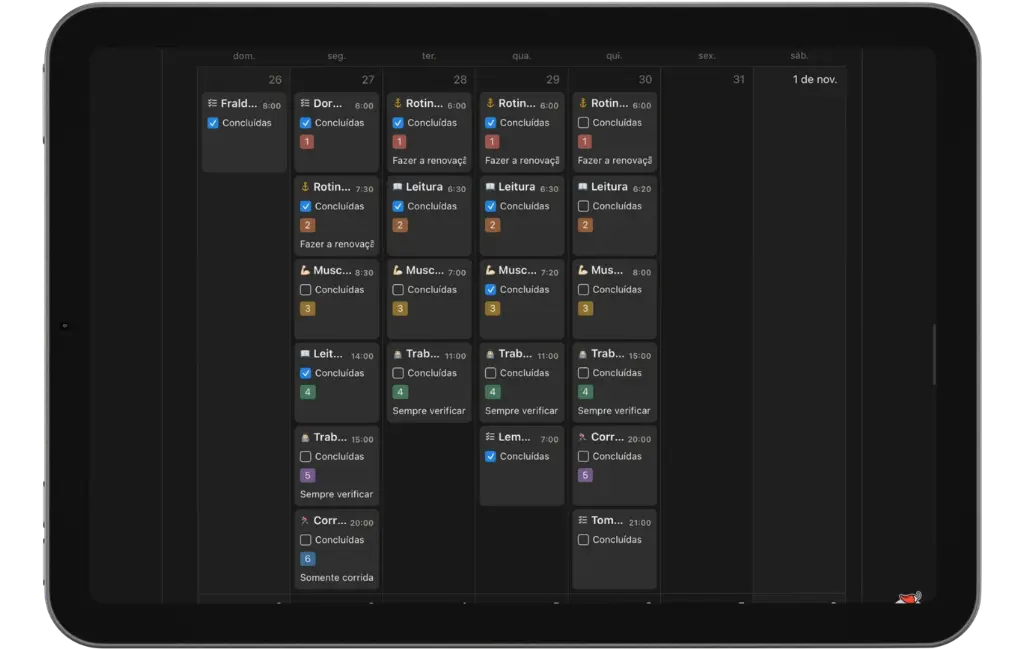Click the flexed arm icon on the Musc... 8:30 card
This screenshot has width=1024, height=649.
point(305,270)
